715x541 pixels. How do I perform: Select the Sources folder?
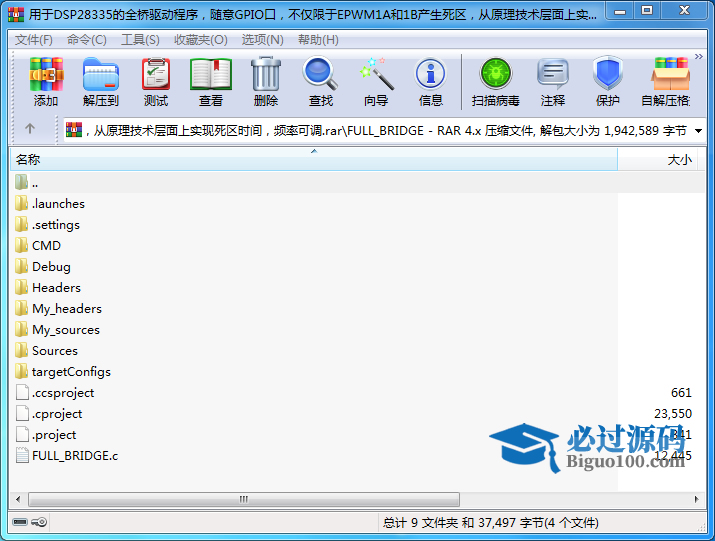tap(55, 350)
